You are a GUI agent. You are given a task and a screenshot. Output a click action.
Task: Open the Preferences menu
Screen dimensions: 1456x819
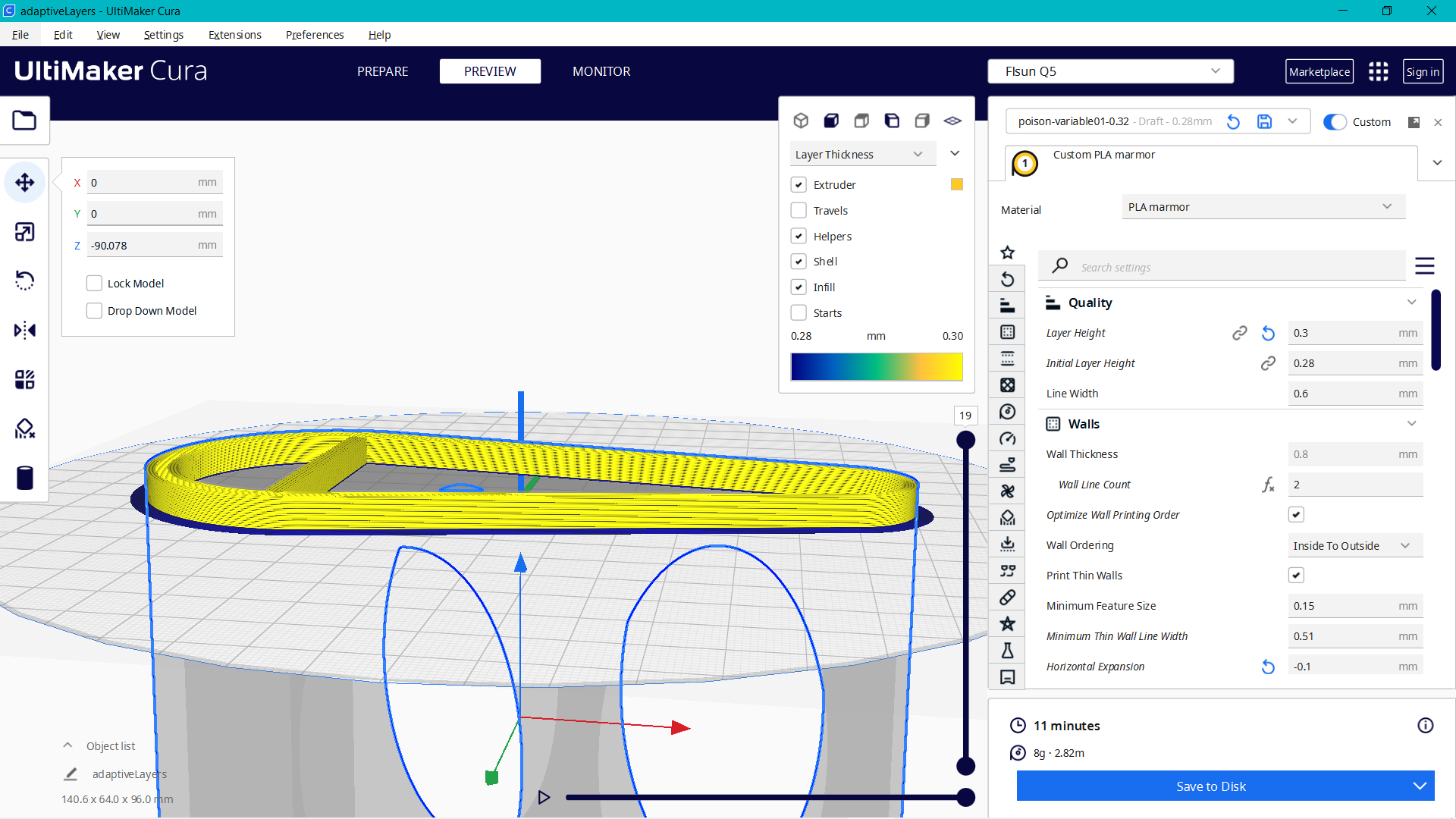tap(315, 35)
